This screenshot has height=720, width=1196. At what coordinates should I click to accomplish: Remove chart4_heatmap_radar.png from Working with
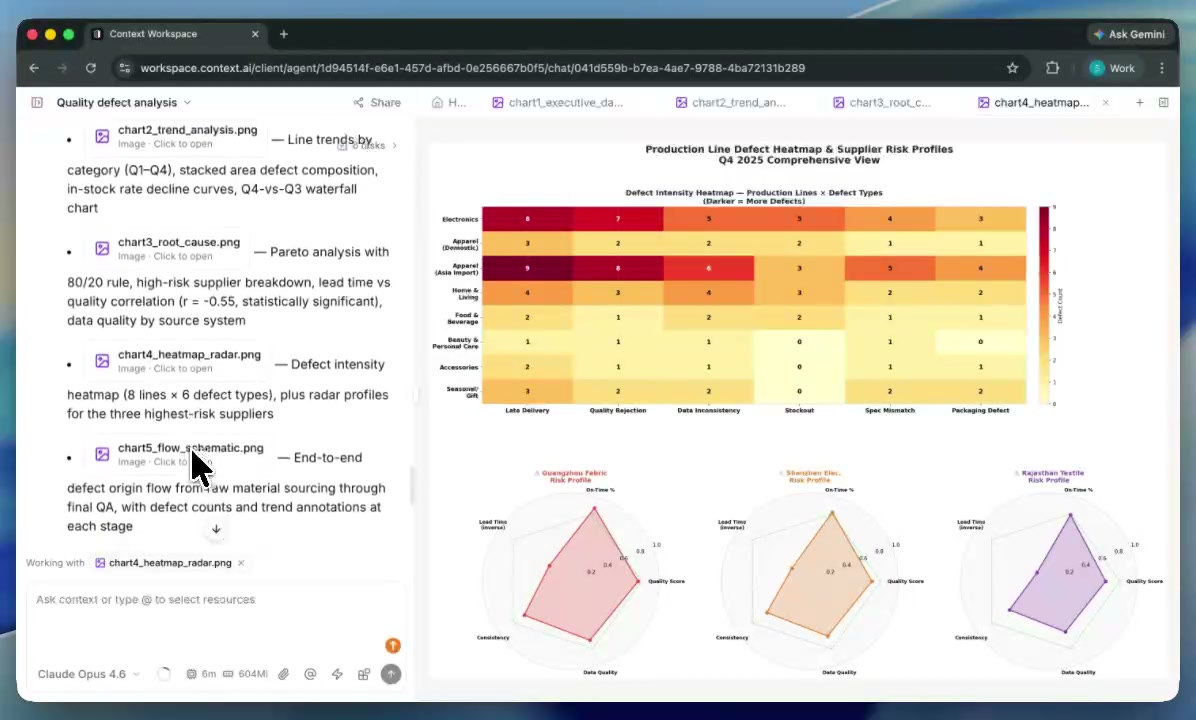pos(241,563)
